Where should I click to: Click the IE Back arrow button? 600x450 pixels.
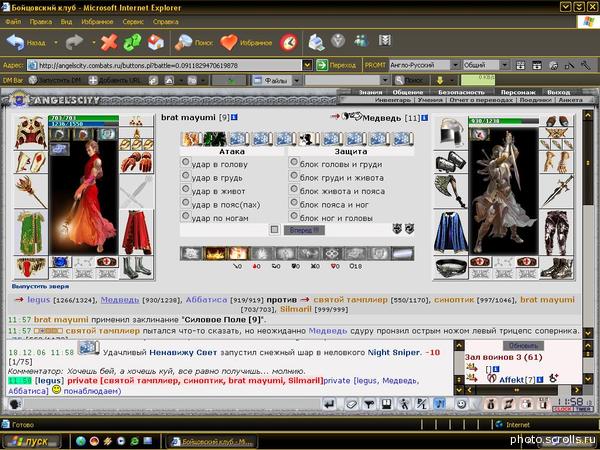(x=15, y=42)
